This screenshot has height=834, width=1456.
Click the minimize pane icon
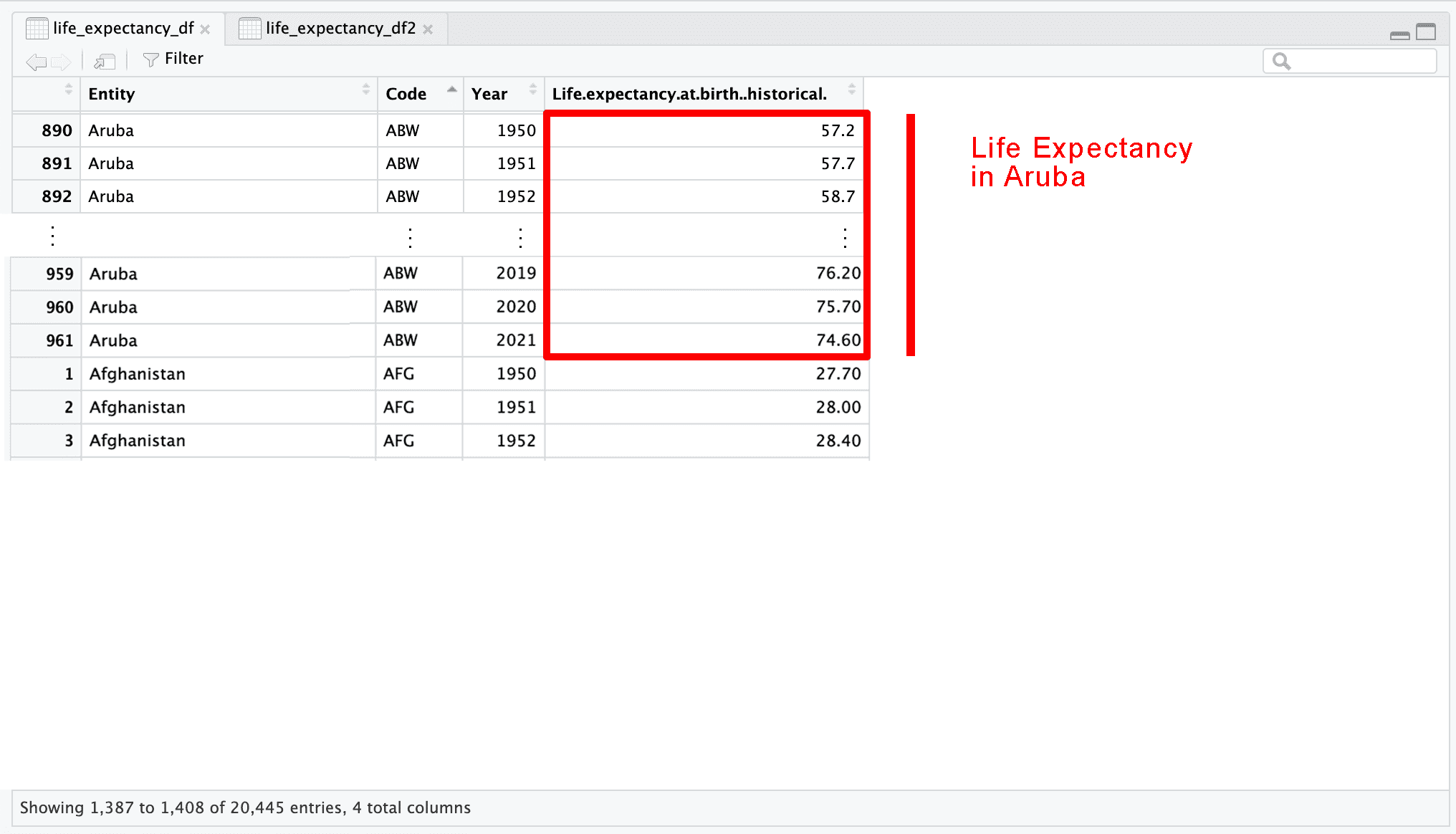(1399, 34)
